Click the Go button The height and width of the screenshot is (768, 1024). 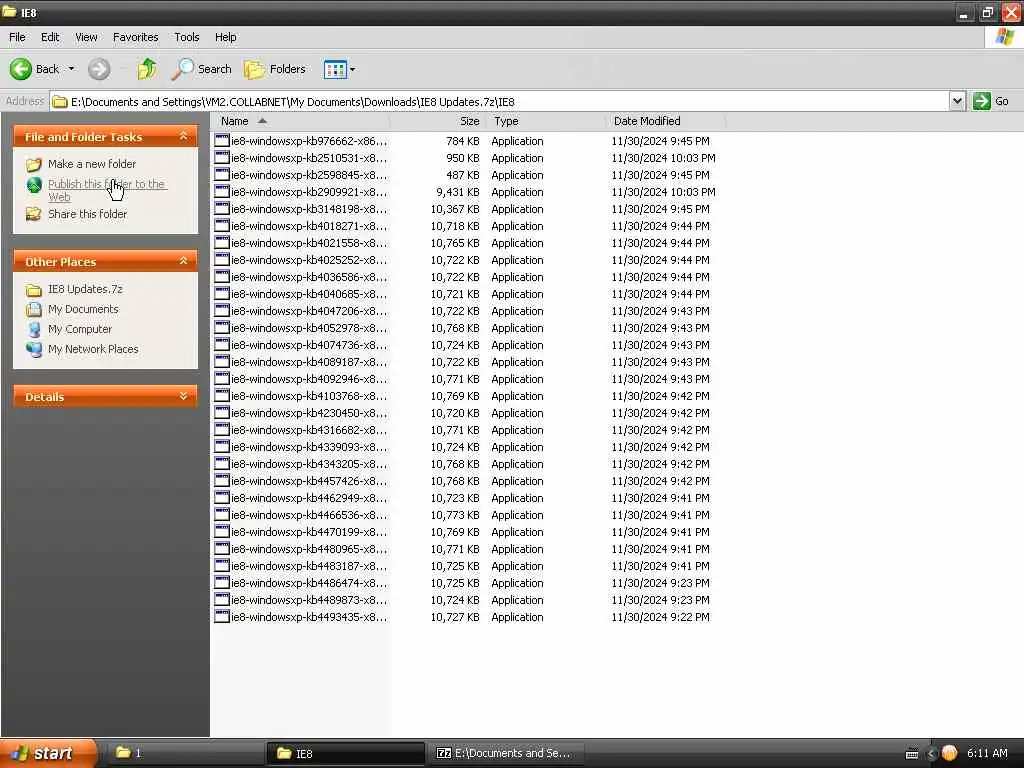pos(991,101)
